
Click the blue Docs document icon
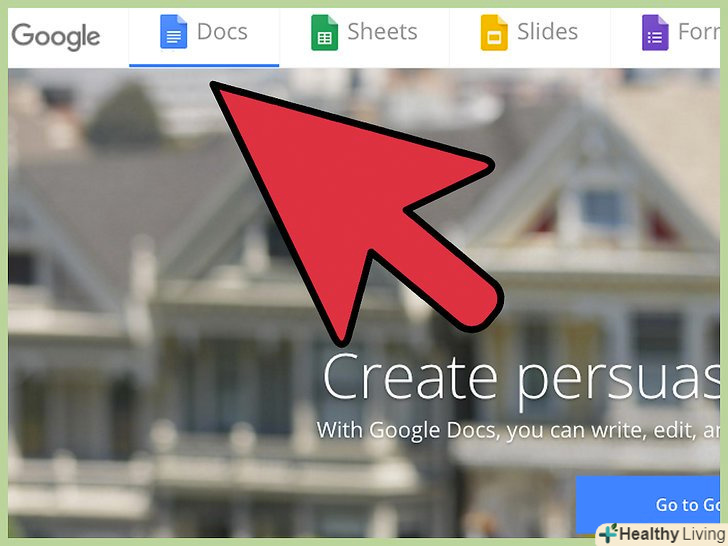point(173,32)
